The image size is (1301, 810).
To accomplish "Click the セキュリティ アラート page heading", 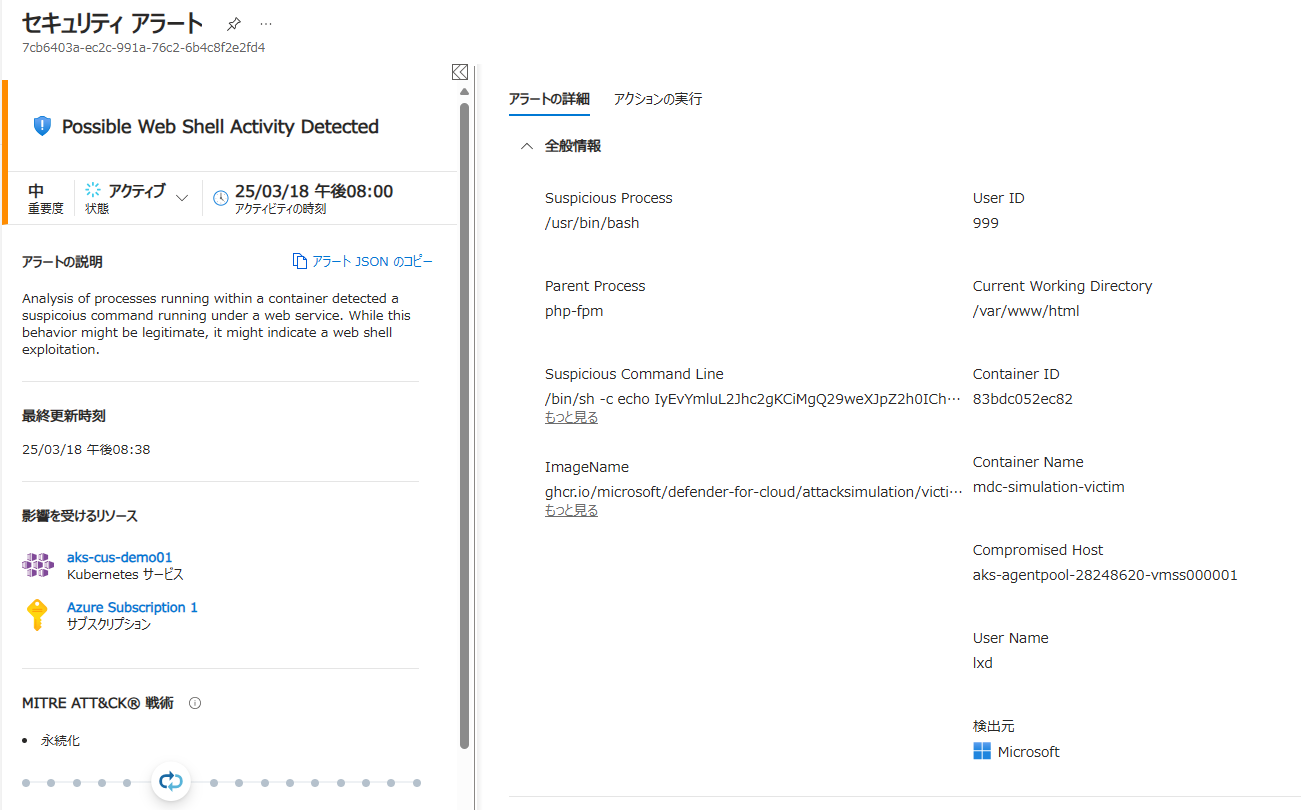I will pyautogui.click(x=112, y=23).
